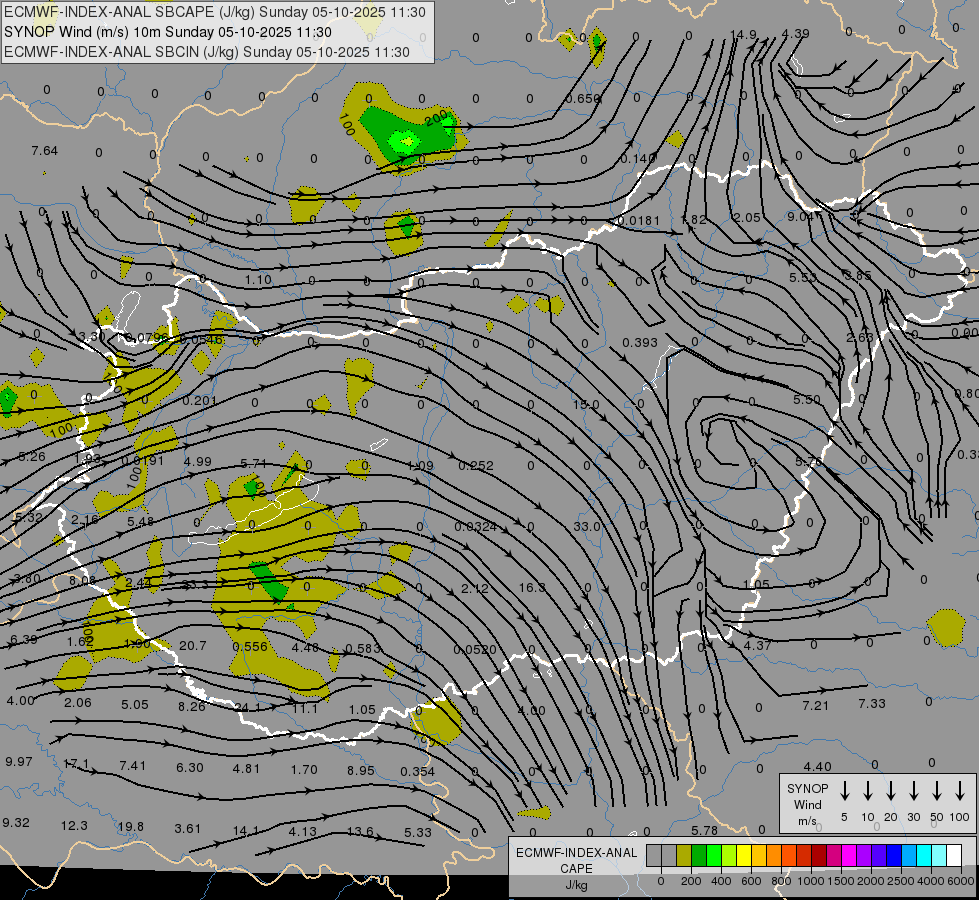
Task: Click the 14.9 value at top of map
Action: tap(743, 35)
